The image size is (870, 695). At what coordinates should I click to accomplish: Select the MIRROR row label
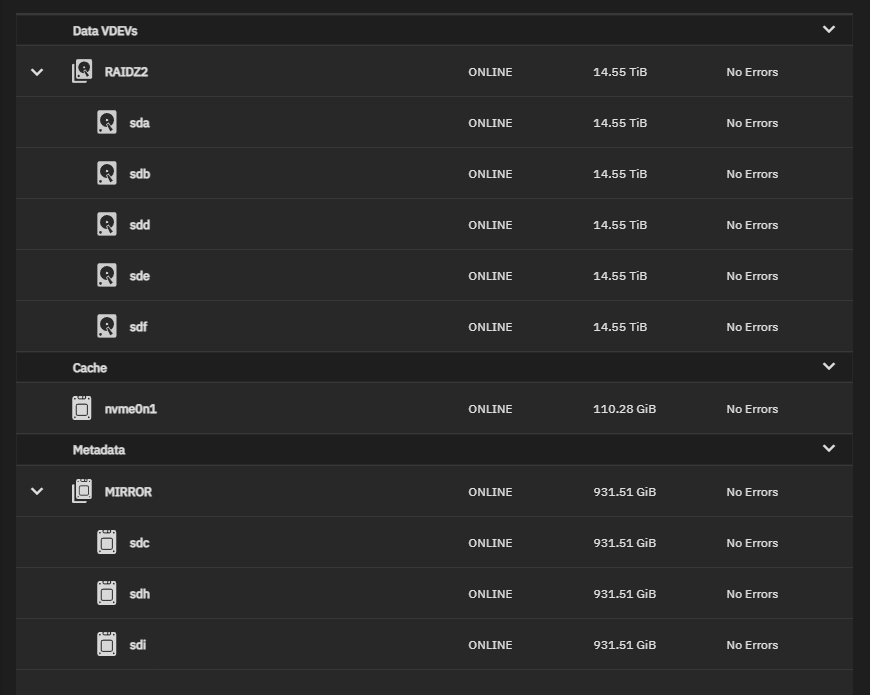coord(128,492)
